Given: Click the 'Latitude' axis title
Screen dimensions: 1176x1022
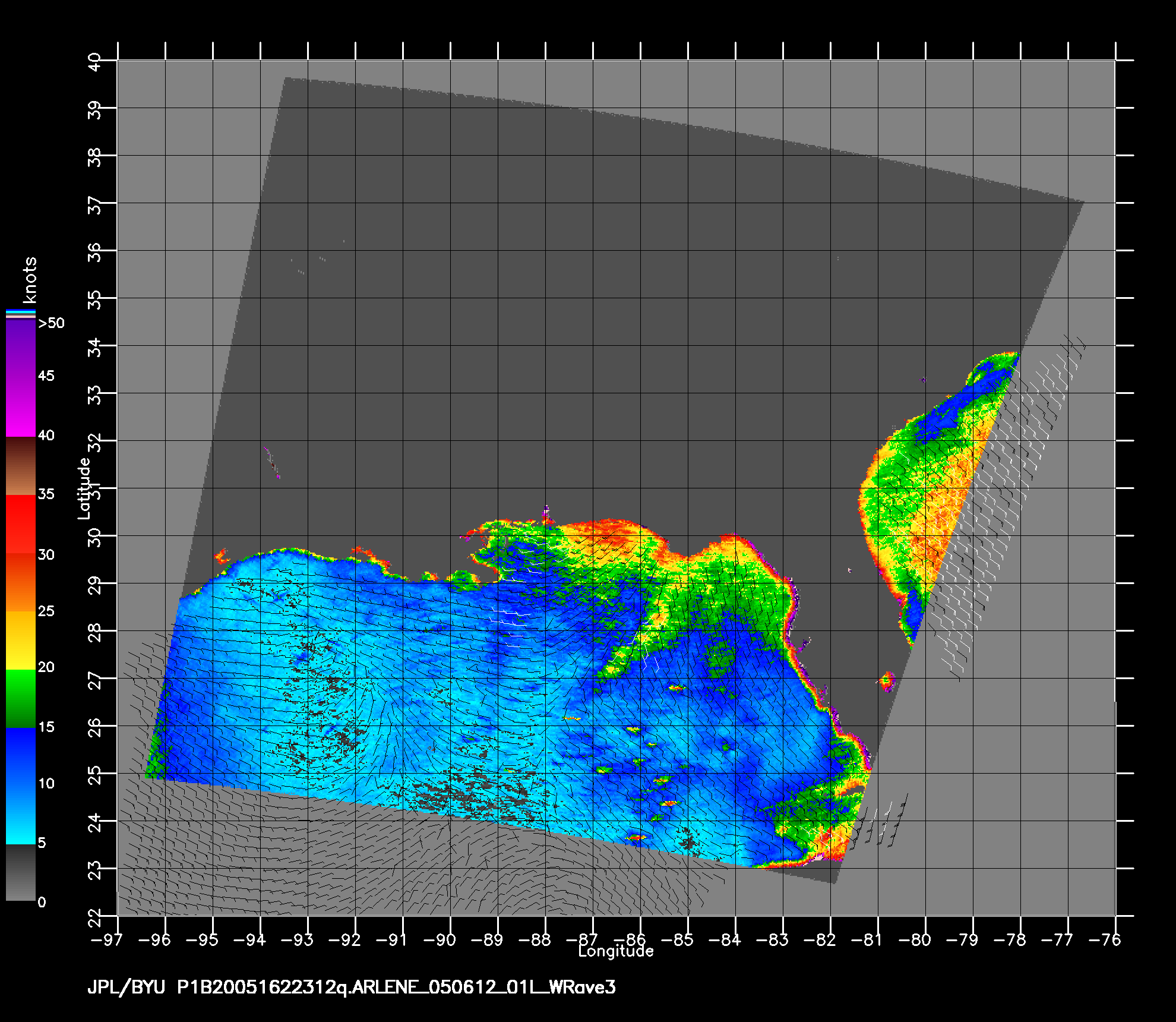Looking at the screenshot, I should (x=84, y=488).
